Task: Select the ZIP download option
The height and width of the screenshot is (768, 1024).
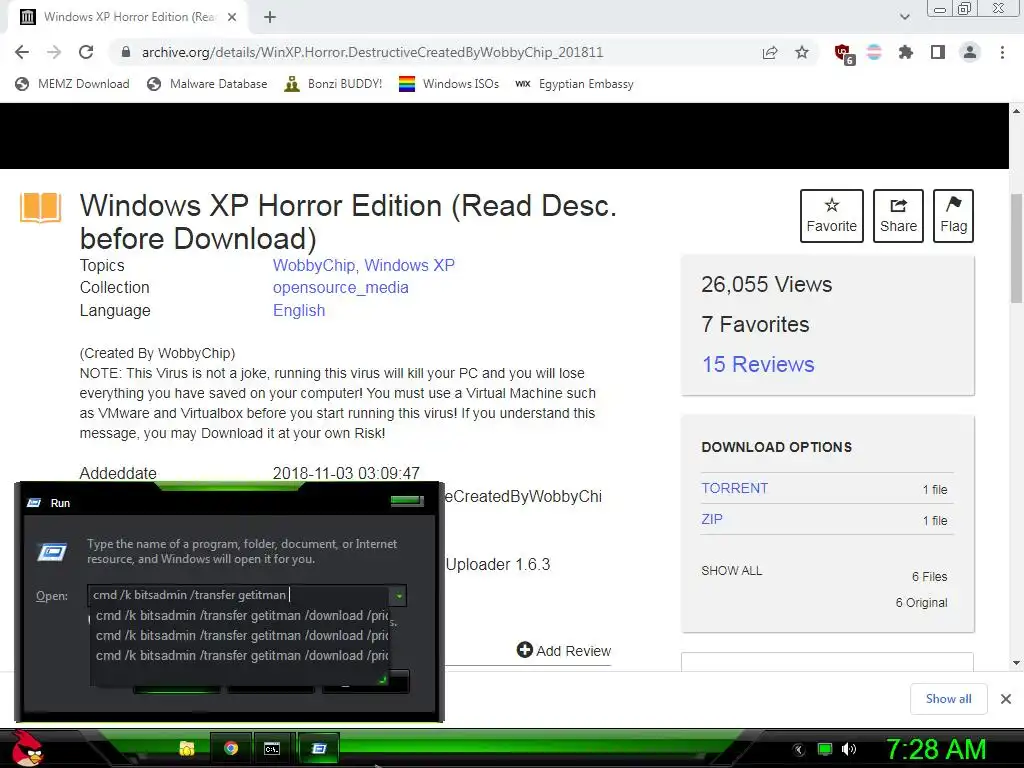Action: pyautogui.click(x=712, y=519)
